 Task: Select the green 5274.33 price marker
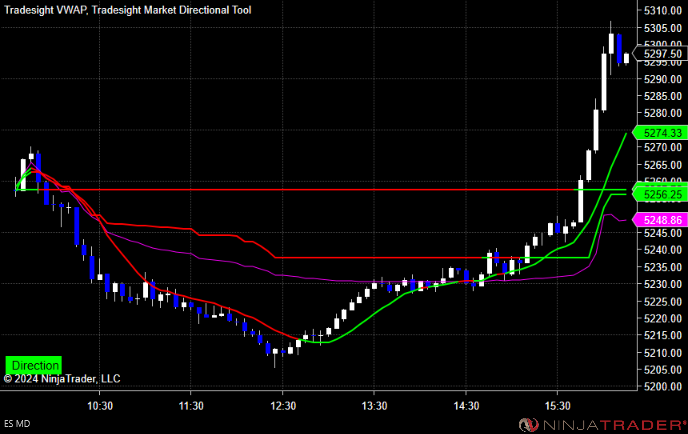click(x=660, y=133)
